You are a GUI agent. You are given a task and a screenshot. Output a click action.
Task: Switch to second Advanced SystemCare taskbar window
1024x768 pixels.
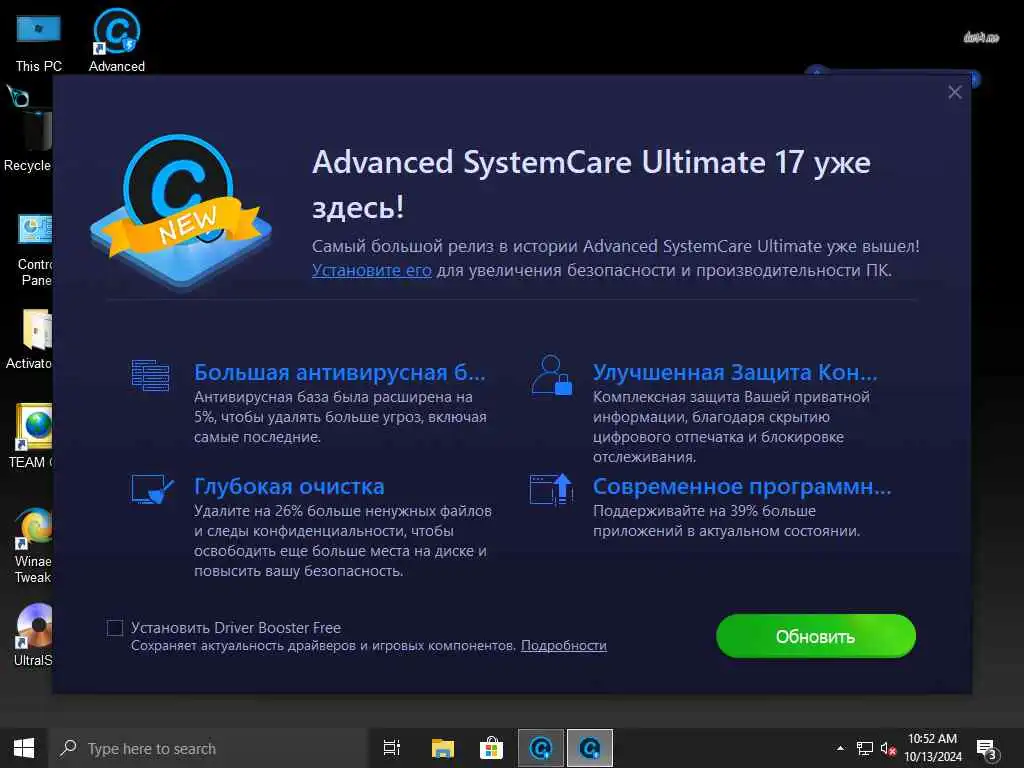(x=590, y=748)
